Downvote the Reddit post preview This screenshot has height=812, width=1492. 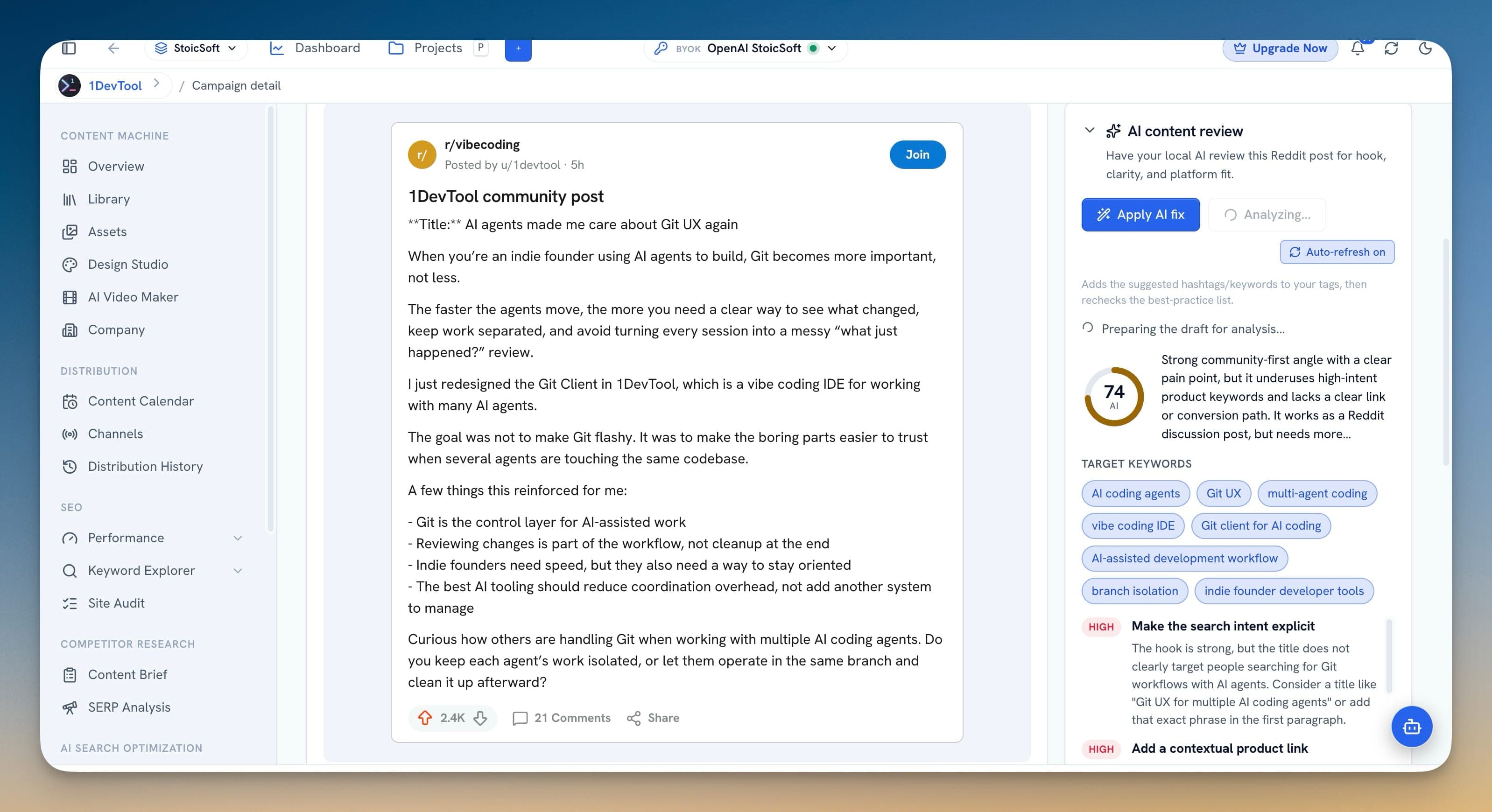tap(480, 718)
